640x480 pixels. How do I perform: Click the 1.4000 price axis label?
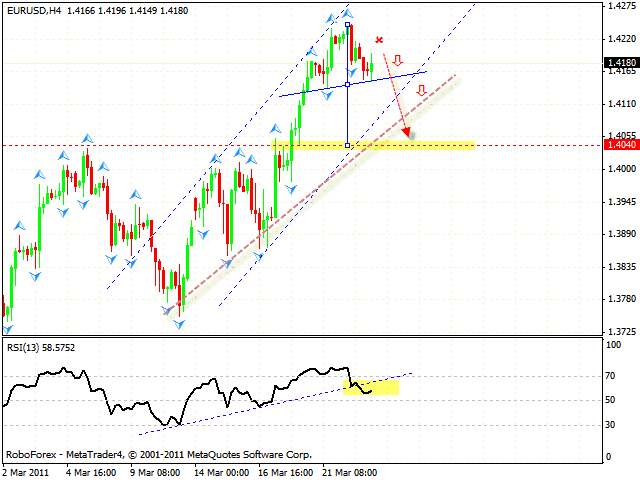coord(622,169)
